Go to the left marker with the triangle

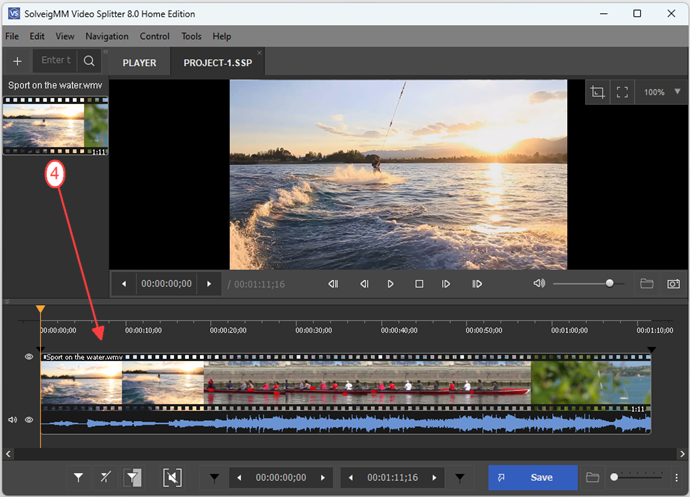(x=214, y=477)
